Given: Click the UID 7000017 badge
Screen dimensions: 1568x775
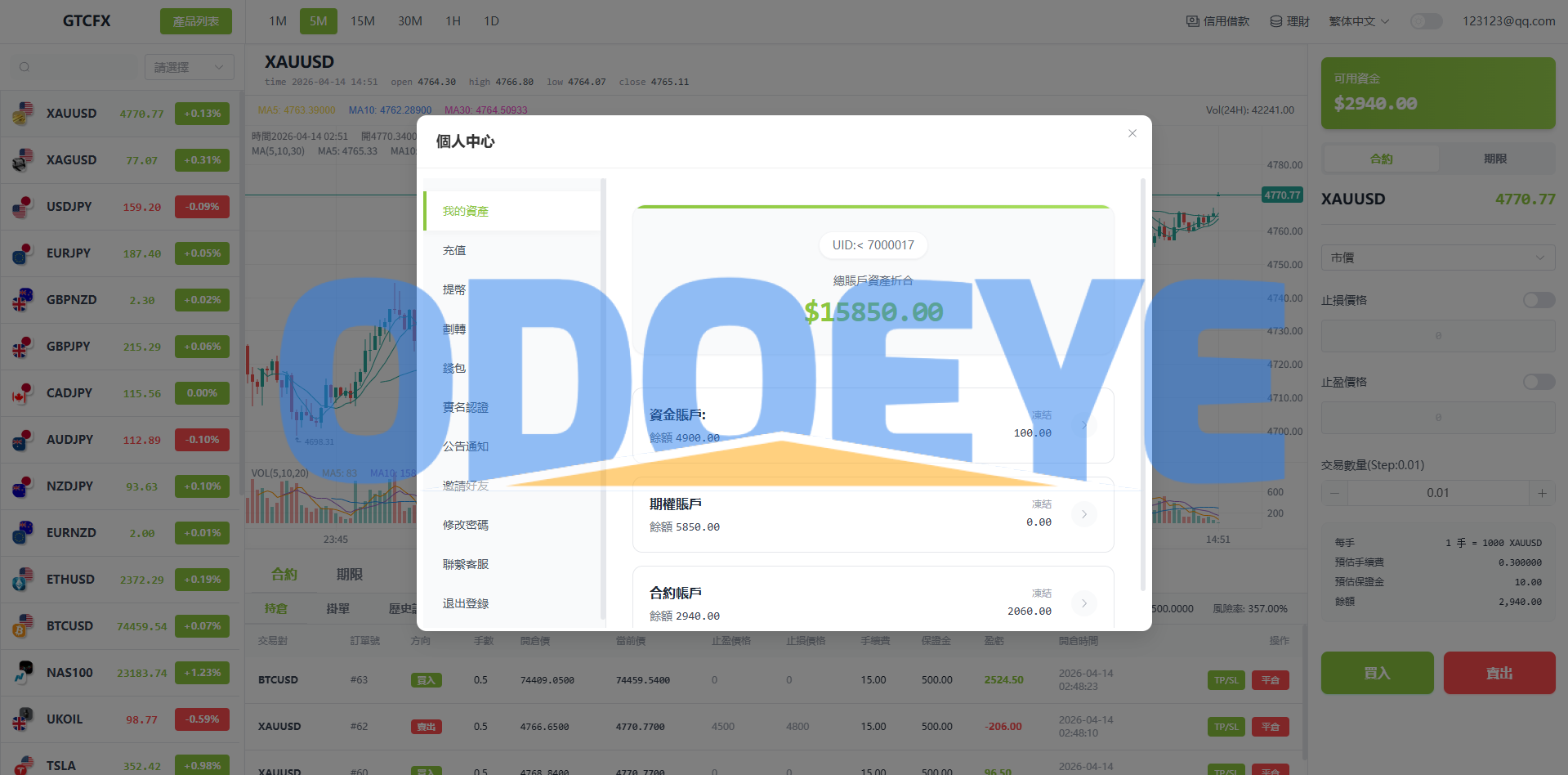Looking at the screenshot, I should pyautogui.click(x=873, y=245).
